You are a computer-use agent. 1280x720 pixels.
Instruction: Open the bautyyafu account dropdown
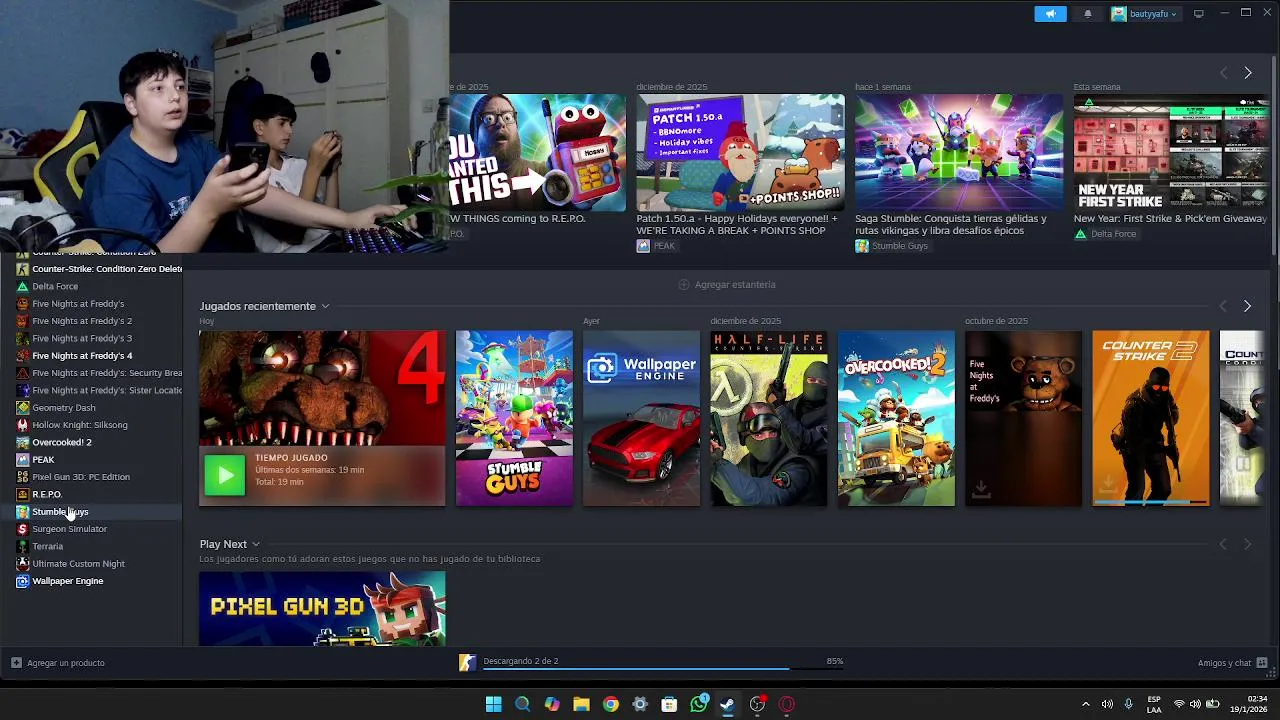point(1144,14)
